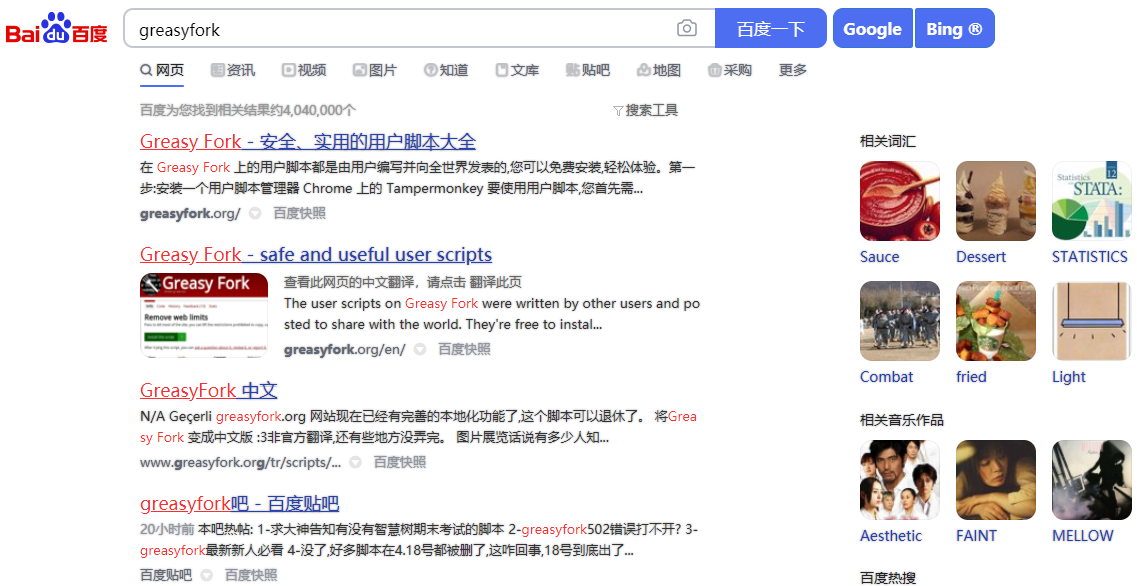
Task: Click the Light thumbnail image
Action: coord(1092,321)
